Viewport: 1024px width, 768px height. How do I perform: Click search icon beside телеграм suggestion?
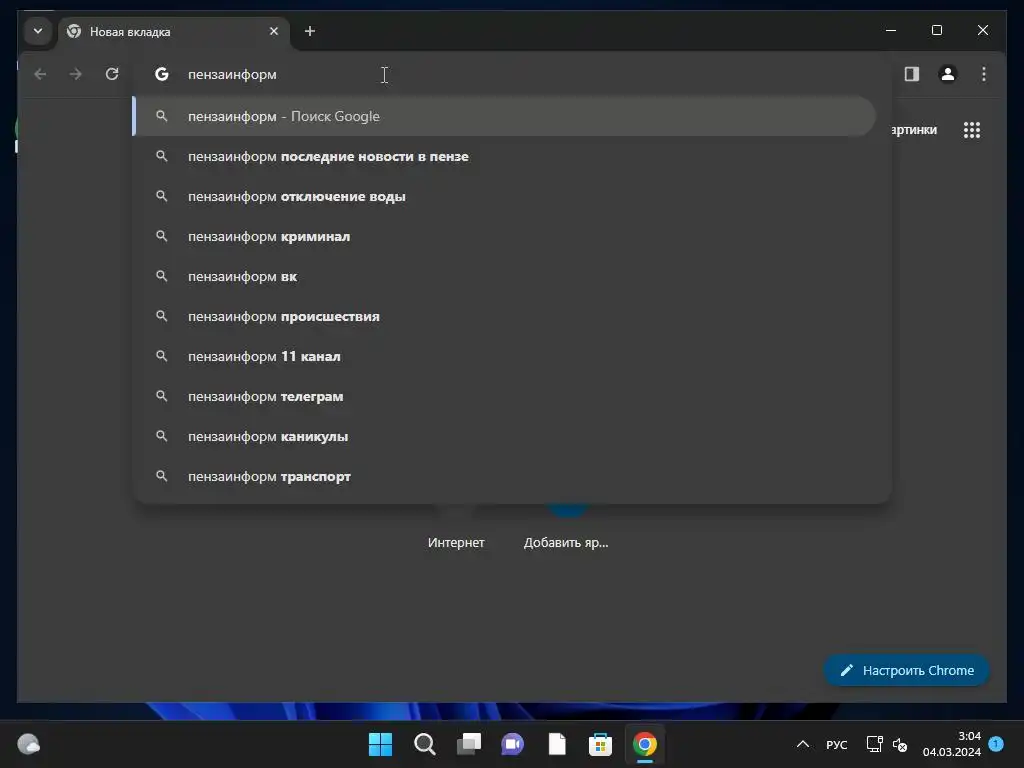click(161, 396)
